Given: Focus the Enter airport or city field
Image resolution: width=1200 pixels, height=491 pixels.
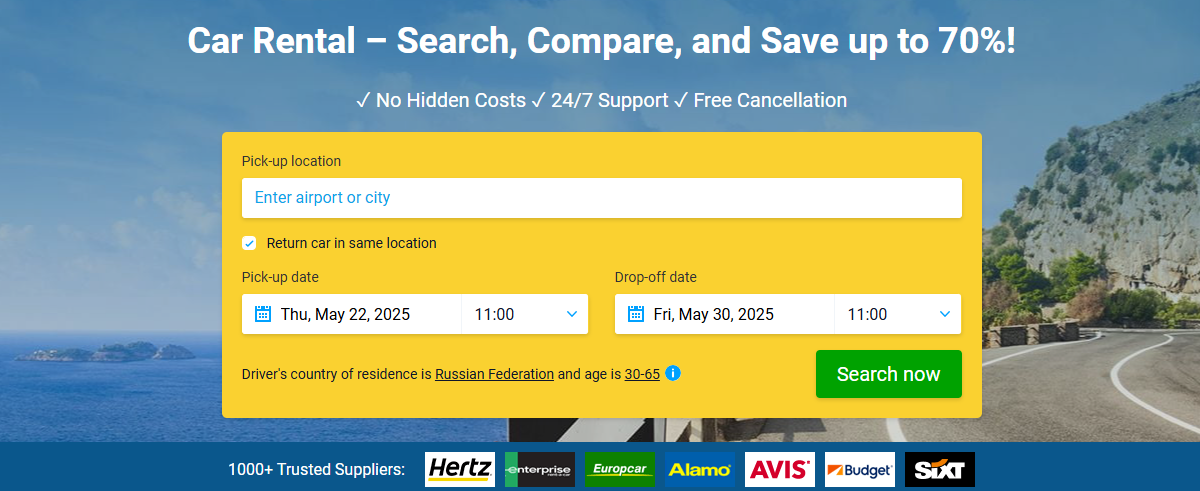Looking at the screenshot, I should (x=602, y=198).
